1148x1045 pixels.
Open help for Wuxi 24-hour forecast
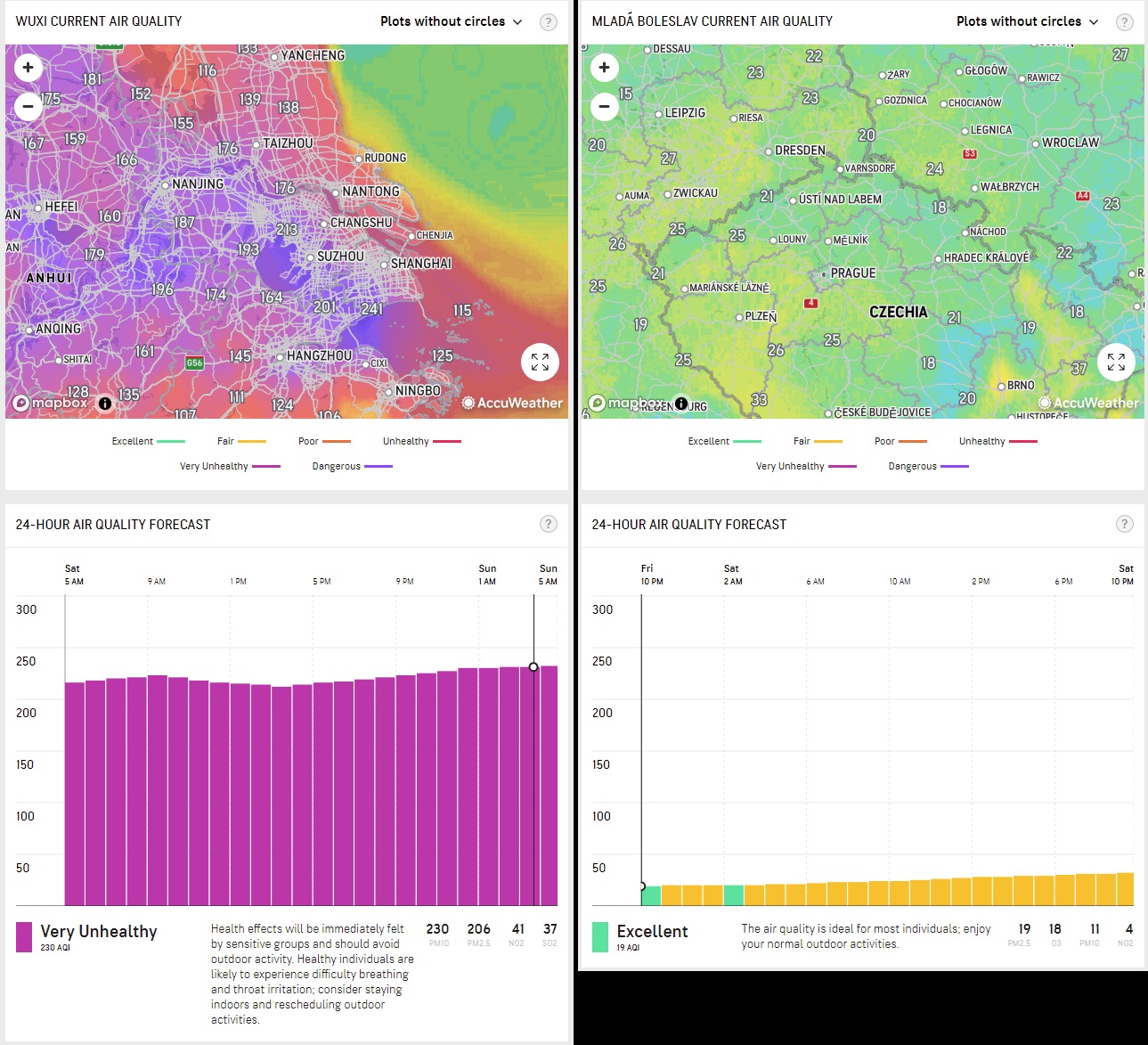tap(549, 525)
